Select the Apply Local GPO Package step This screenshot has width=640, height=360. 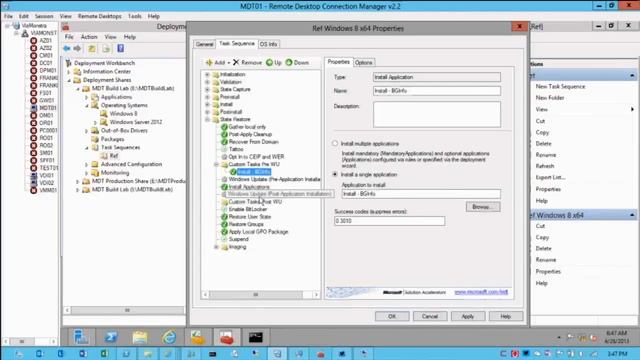coord(258,232)
